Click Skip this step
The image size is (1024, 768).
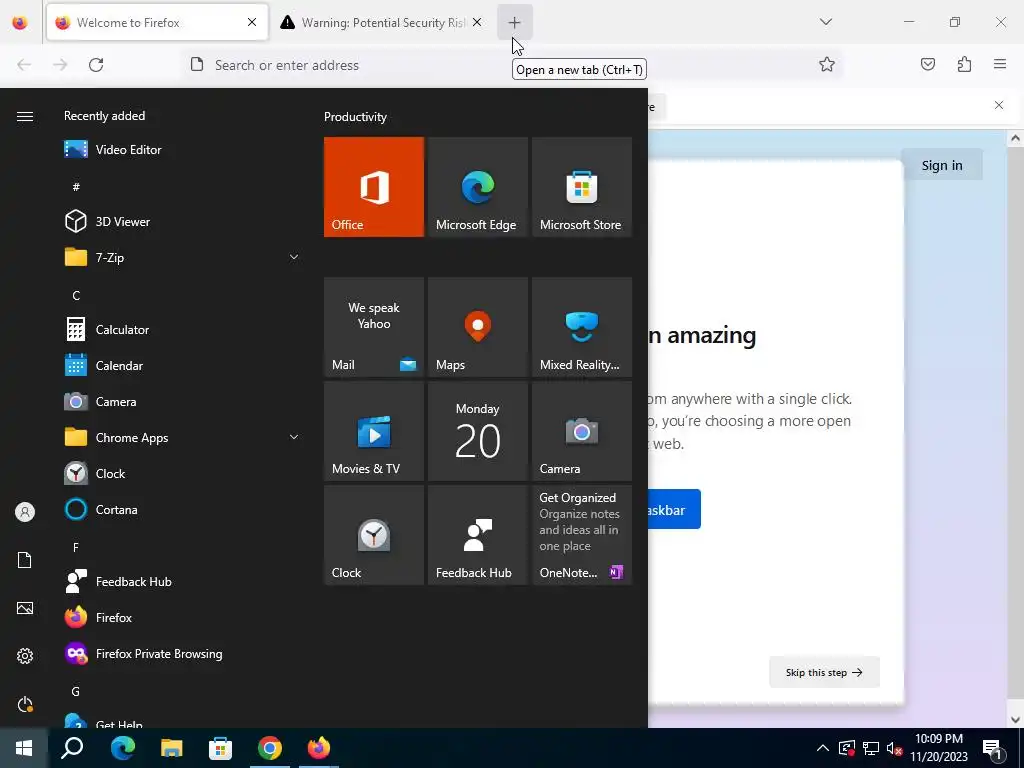point(824,672)
